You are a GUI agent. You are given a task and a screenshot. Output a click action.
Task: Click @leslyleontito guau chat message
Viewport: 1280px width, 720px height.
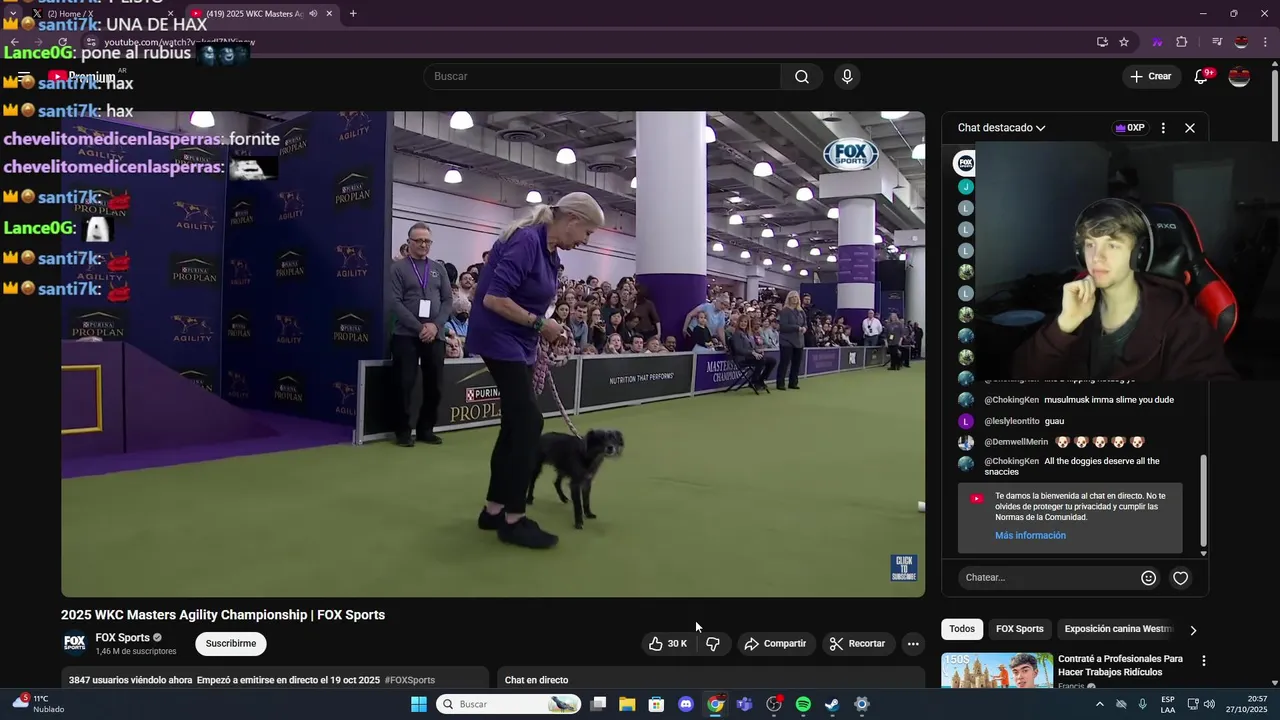tap(1024, 421)
